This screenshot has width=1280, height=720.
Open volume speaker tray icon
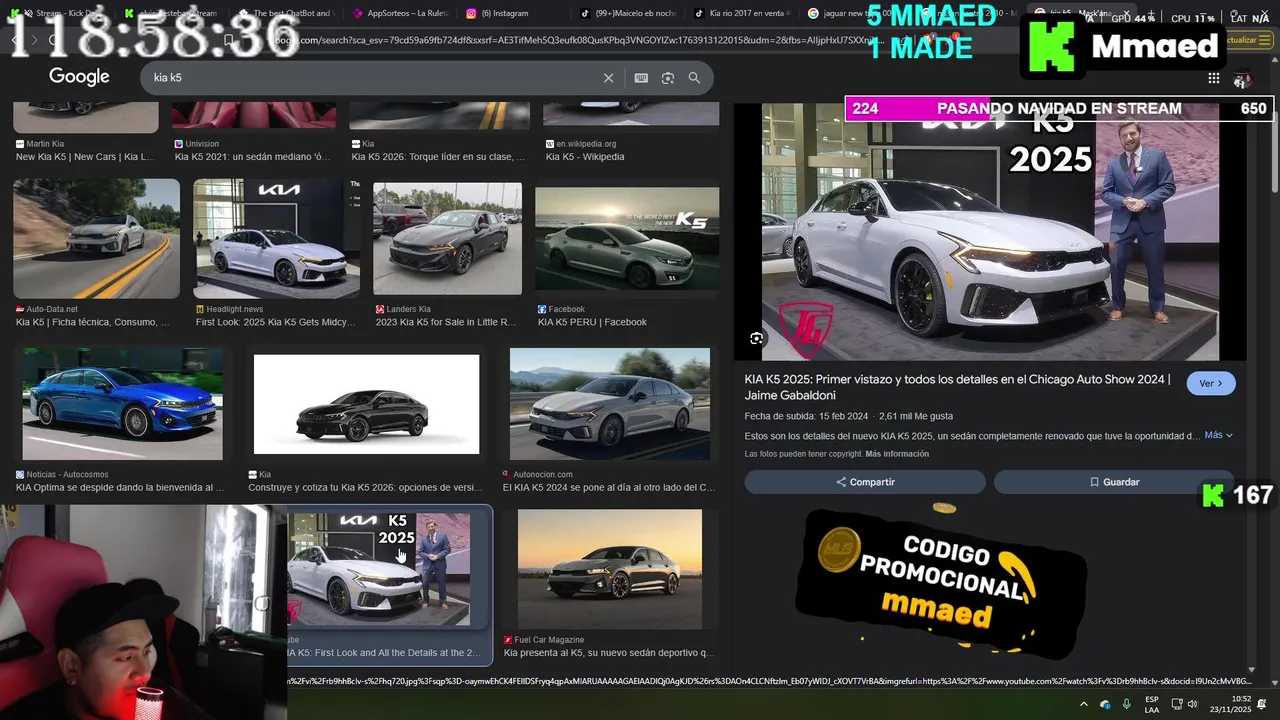pyautogui.click(x=1192, y=704)
